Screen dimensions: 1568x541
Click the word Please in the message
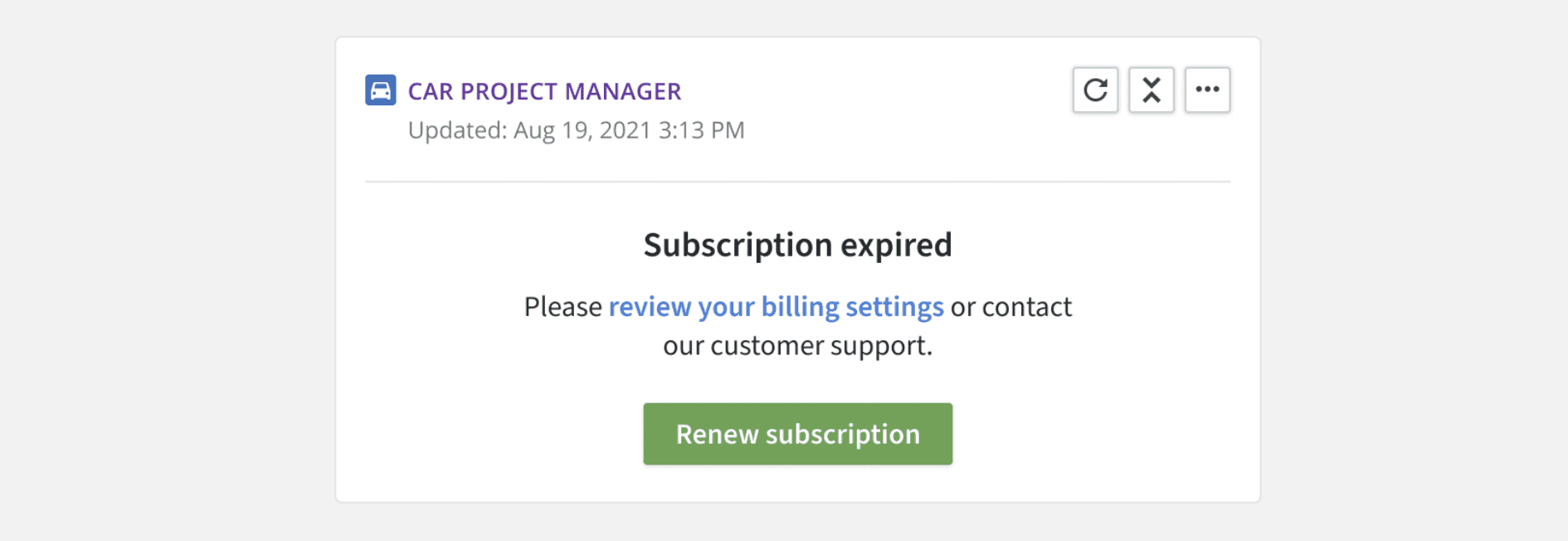[x=563, y=307]
